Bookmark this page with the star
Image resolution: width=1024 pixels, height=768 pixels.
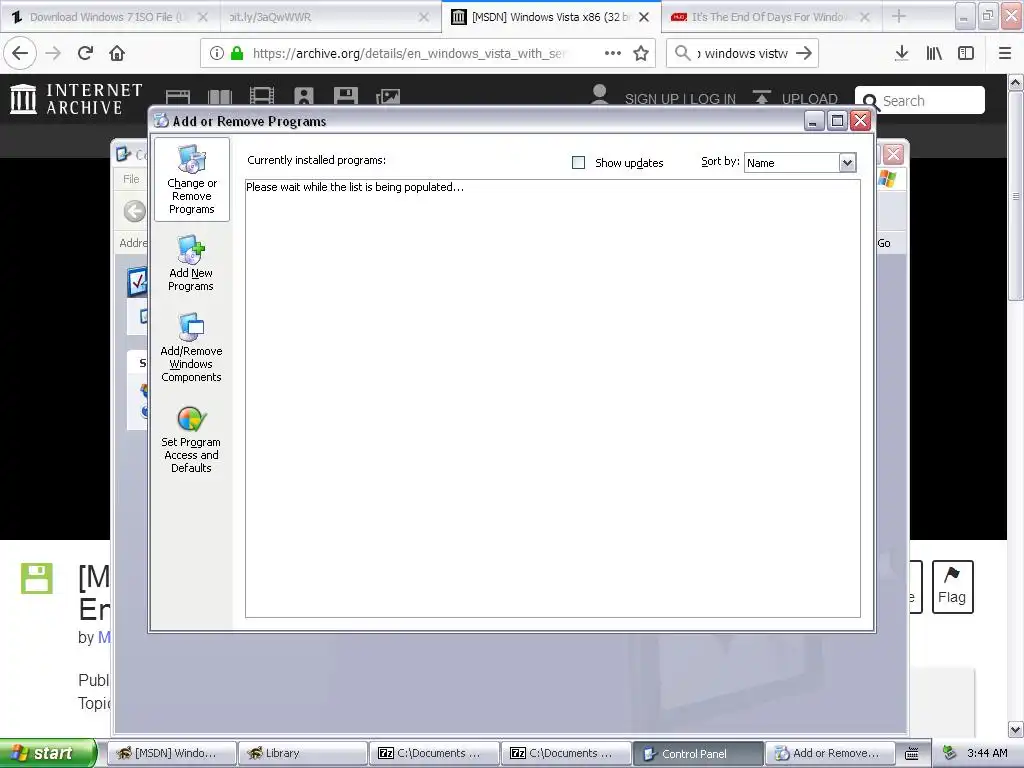pos(641,54)
